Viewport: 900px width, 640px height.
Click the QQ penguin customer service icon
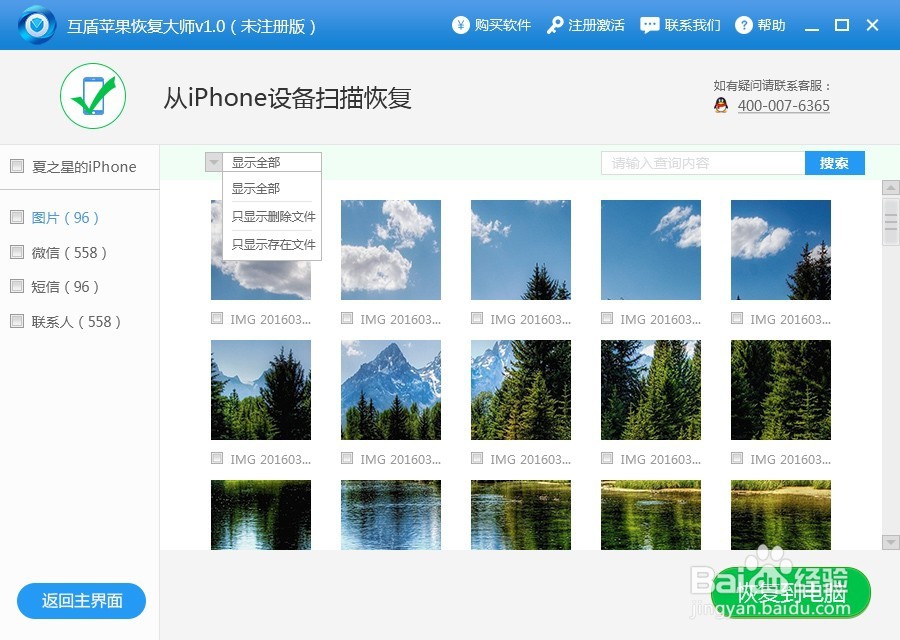click(721, 105)
